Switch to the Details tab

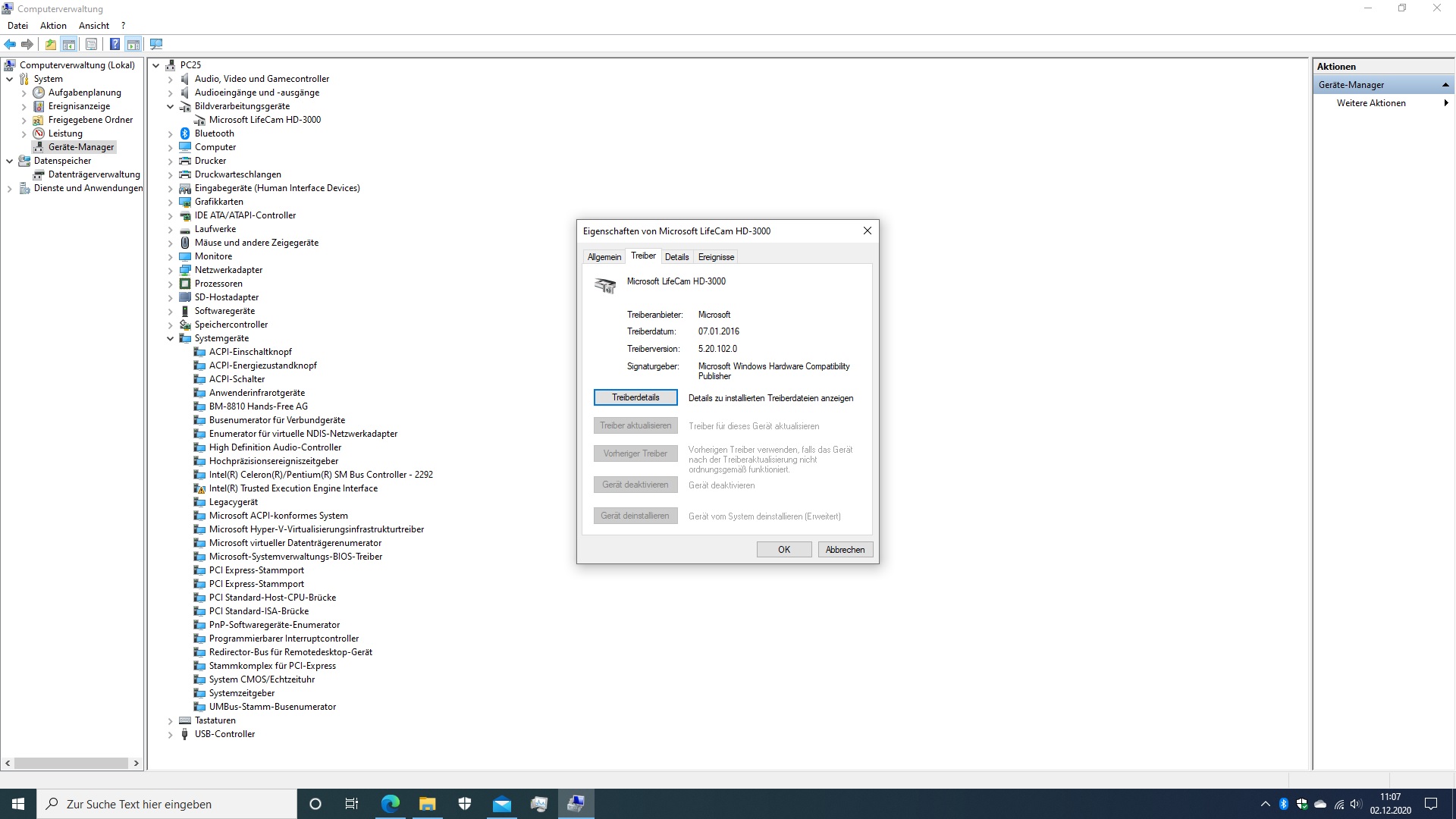(676, 257)
